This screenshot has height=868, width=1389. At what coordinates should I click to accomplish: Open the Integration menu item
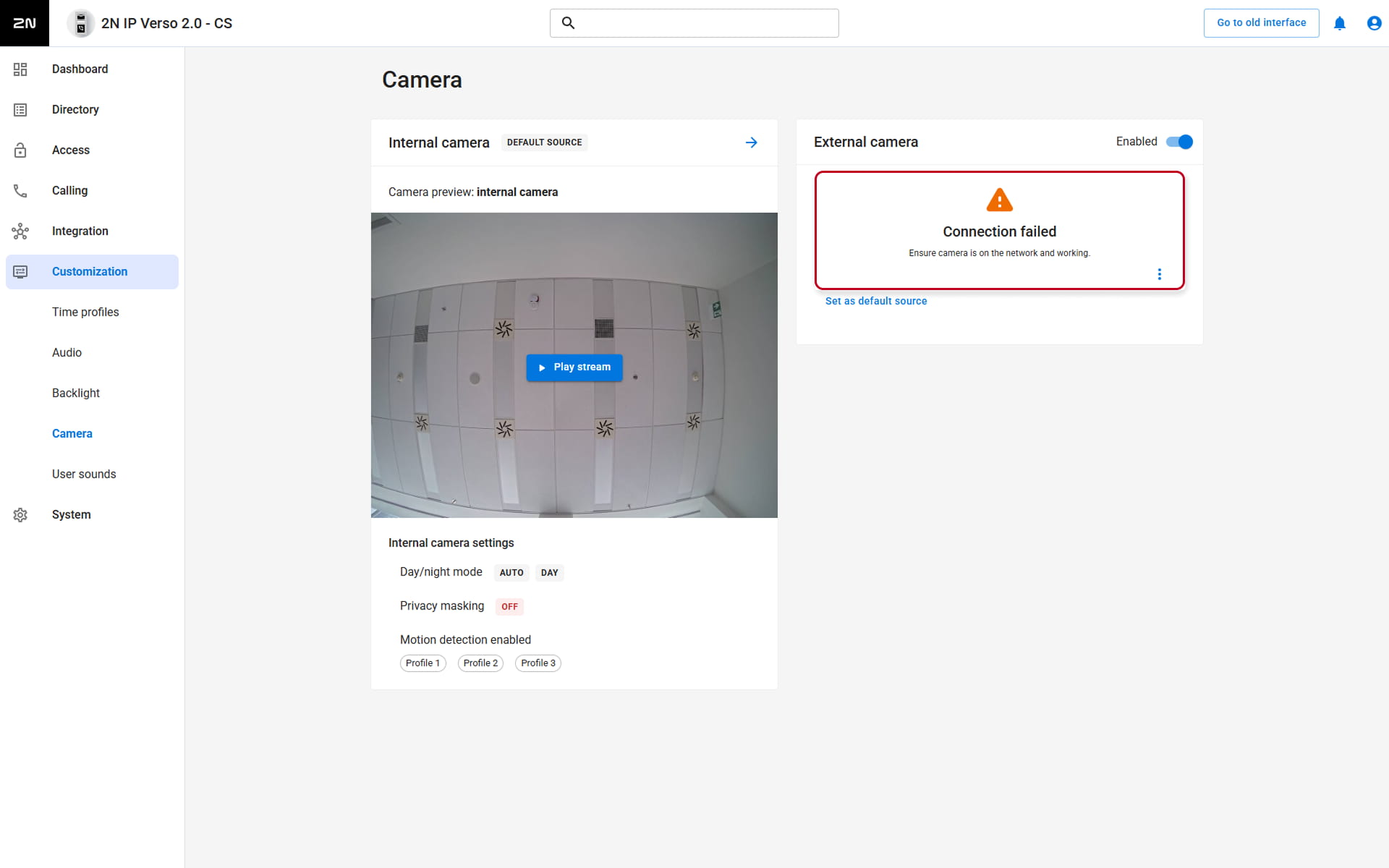click(x=93, y=231)
